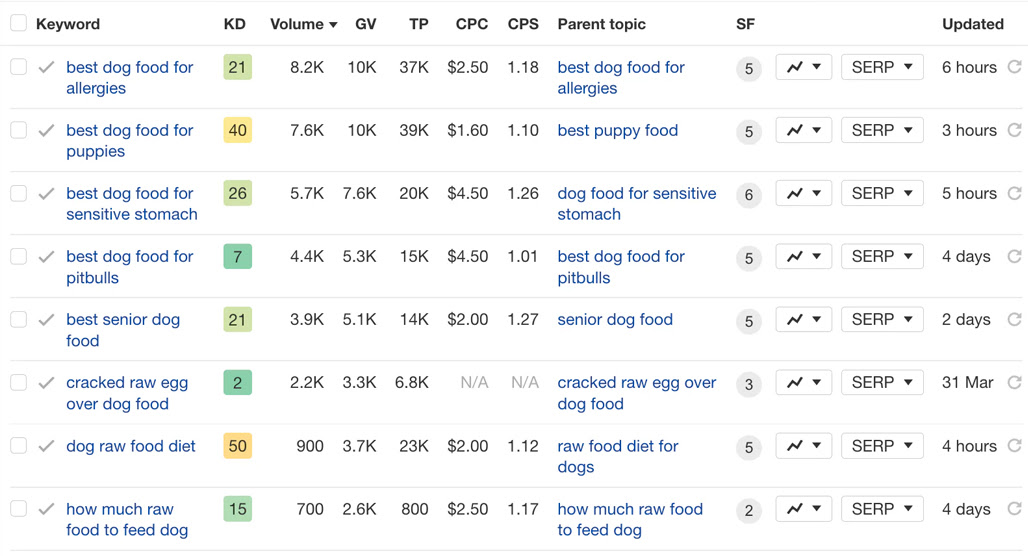Click SF badge 6 for sensitive stomach row
The image size is (1028, 556).
coord(749,195)
